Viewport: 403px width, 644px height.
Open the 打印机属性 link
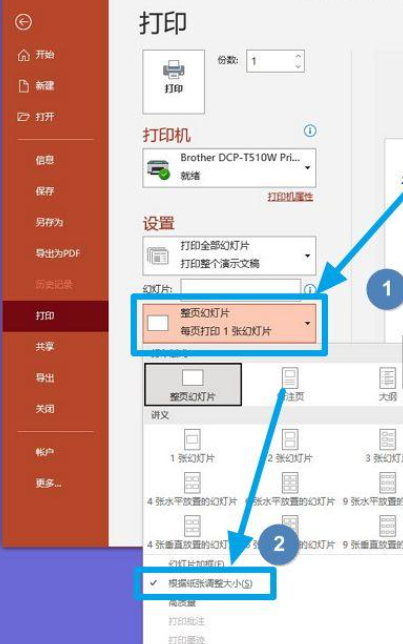point(290,197)
